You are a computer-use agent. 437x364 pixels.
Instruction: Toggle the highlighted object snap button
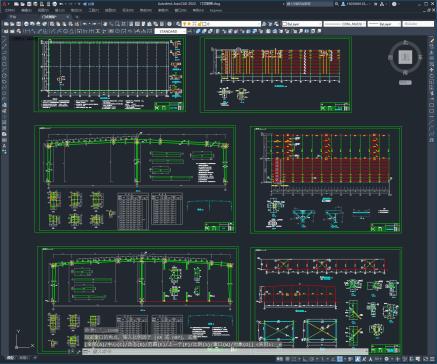[340, 359]
